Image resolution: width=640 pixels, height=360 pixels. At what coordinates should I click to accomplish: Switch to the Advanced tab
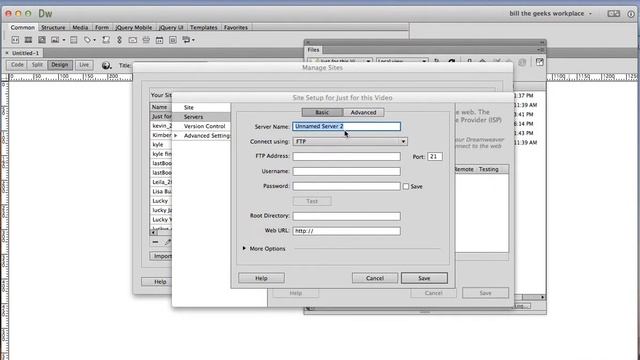pos(363,112)
